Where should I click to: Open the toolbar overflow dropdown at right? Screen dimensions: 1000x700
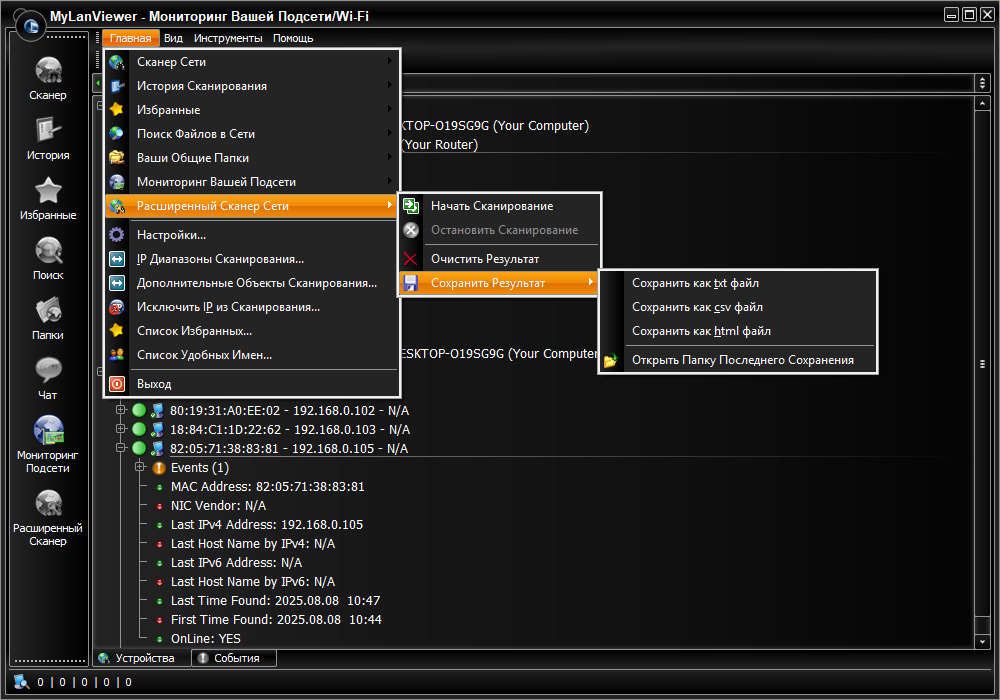coord(982,82)
